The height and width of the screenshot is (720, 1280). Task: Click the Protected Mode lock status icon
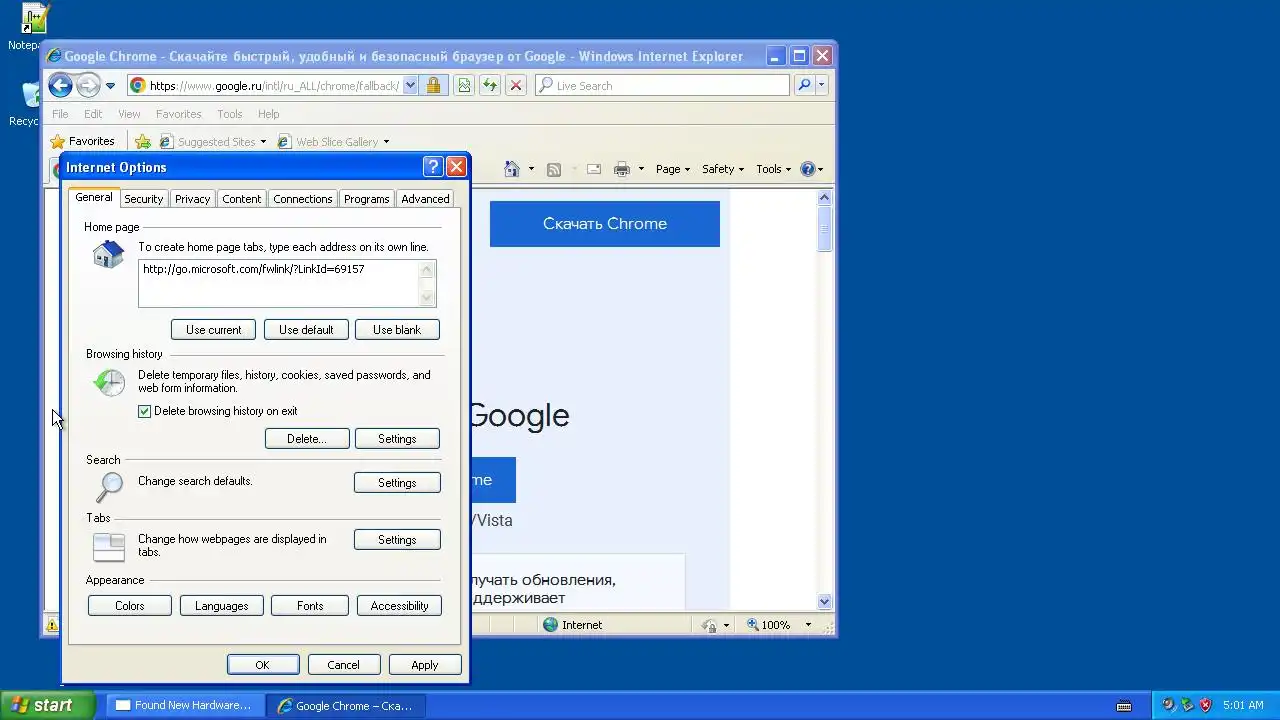point(710,625)
